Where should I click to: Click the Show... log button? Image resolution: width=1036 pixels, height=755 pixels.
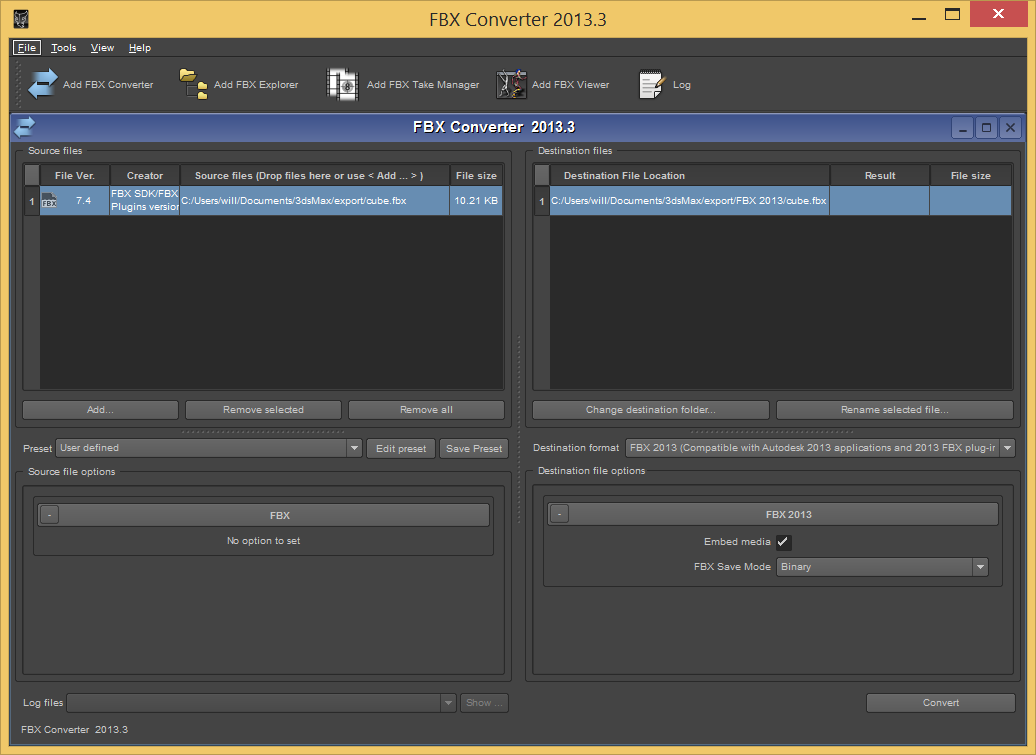(x=484, y=703)
